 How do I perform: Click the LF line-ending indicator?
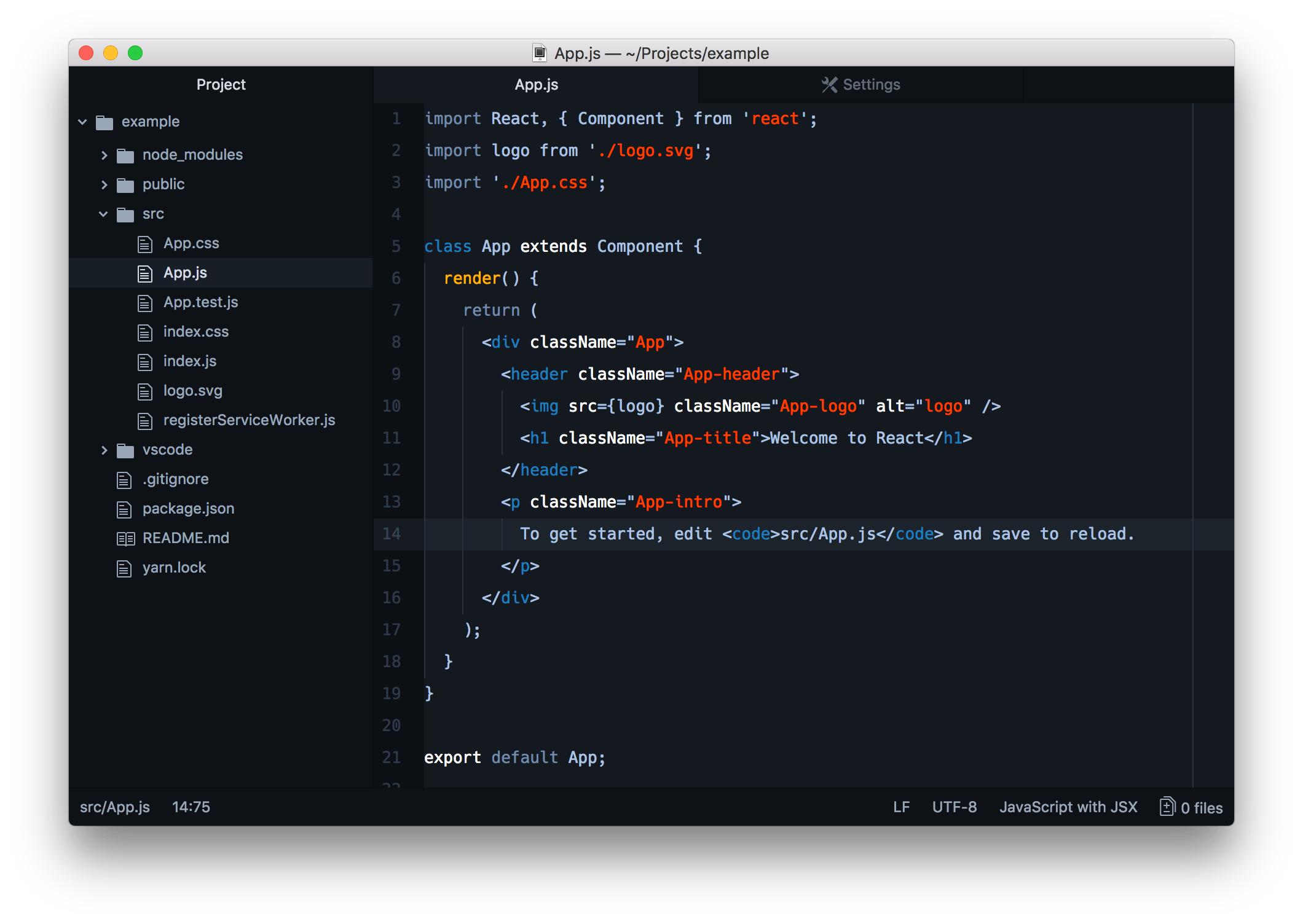click(902, 807)
